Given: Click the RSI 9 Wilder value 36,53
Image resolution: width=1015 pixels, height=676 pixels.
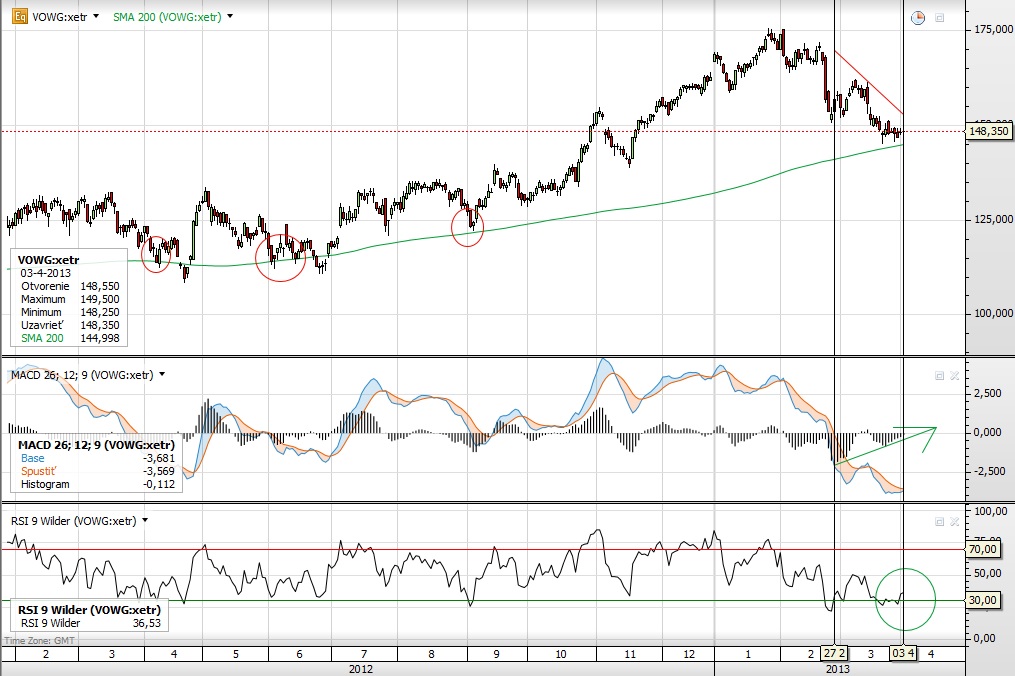Looking at the screenshot, I should [147, 623].
